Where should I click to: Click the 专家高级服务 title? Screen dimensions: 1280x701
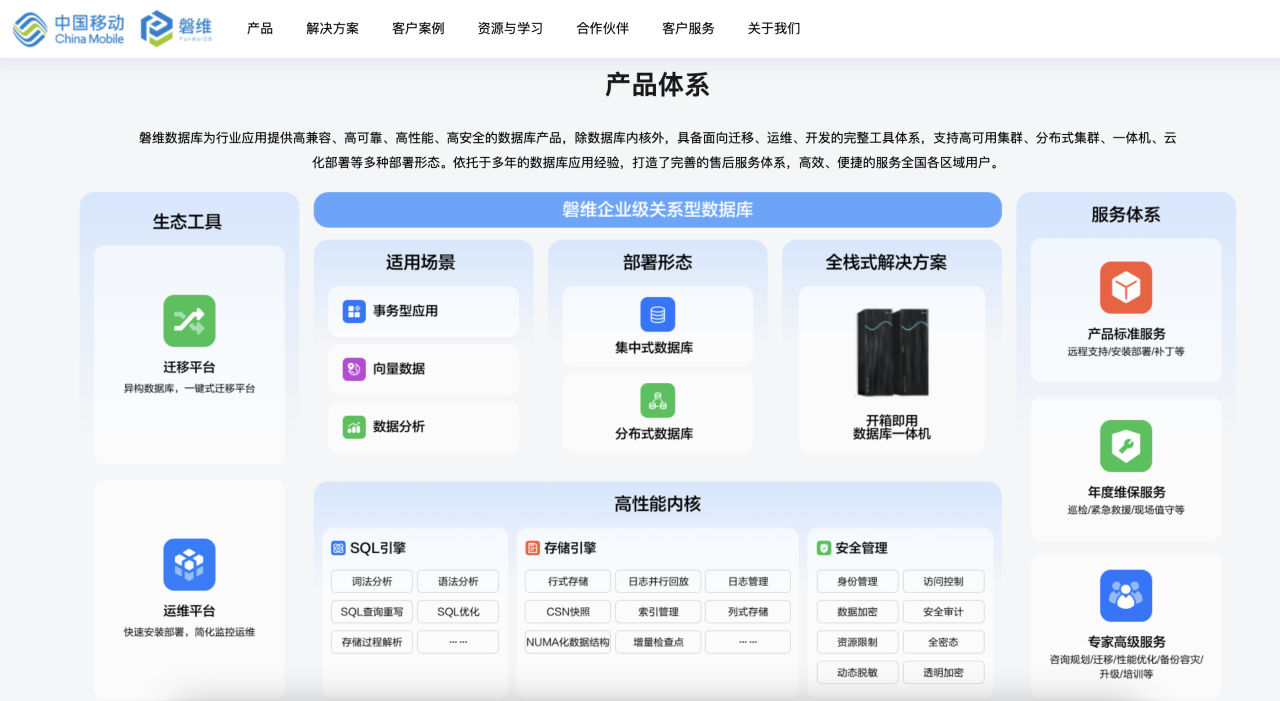(x=1126, y=642)
